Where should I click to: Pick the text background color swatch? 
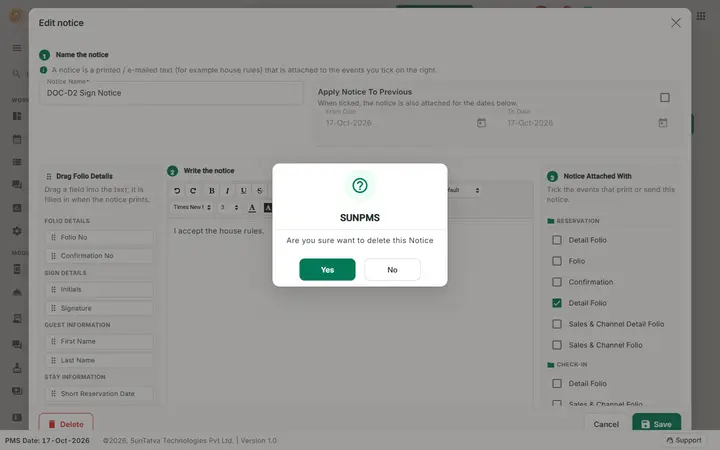coord(268,208)
